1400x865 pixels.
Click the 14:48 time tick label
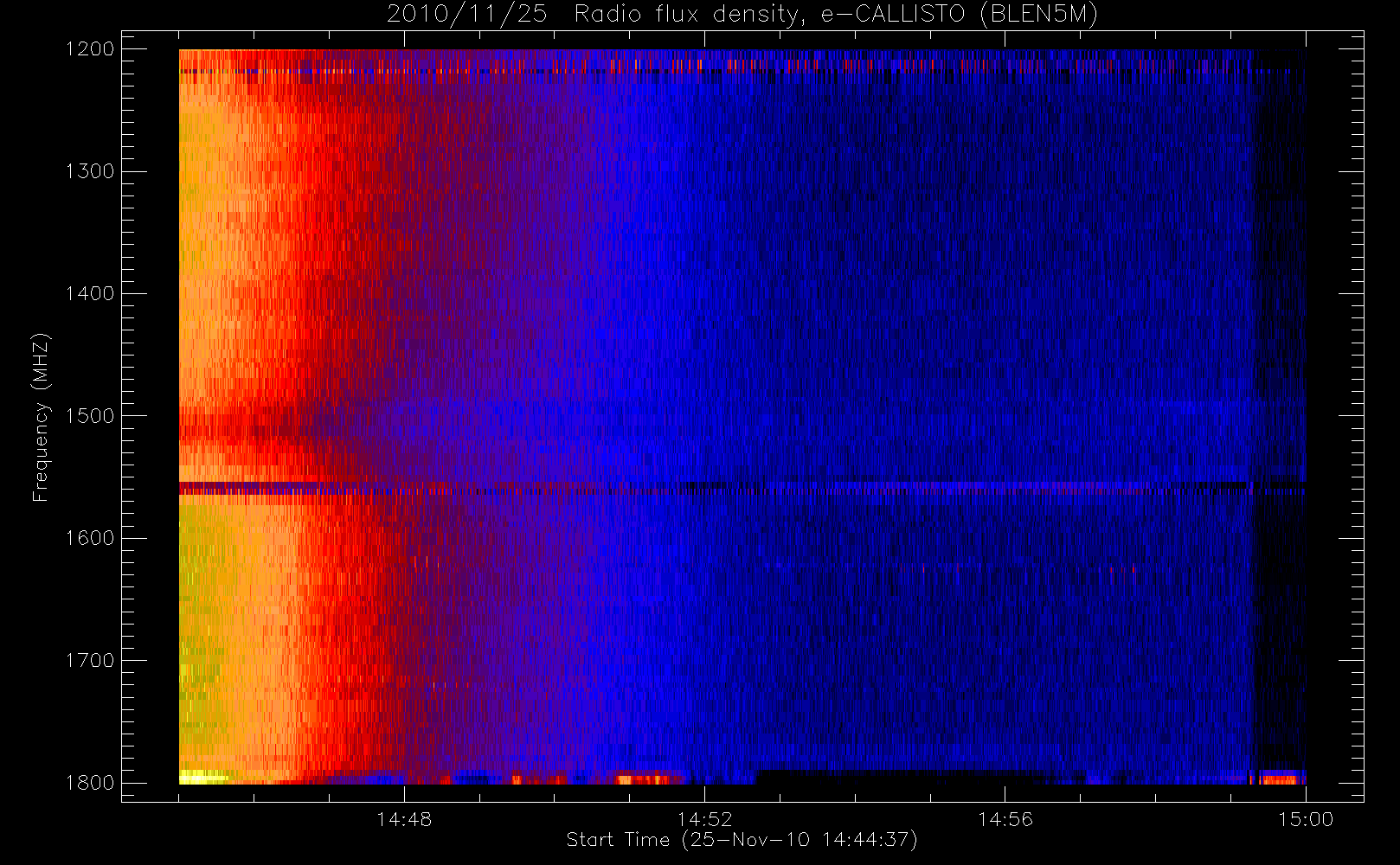click(404, 819)
